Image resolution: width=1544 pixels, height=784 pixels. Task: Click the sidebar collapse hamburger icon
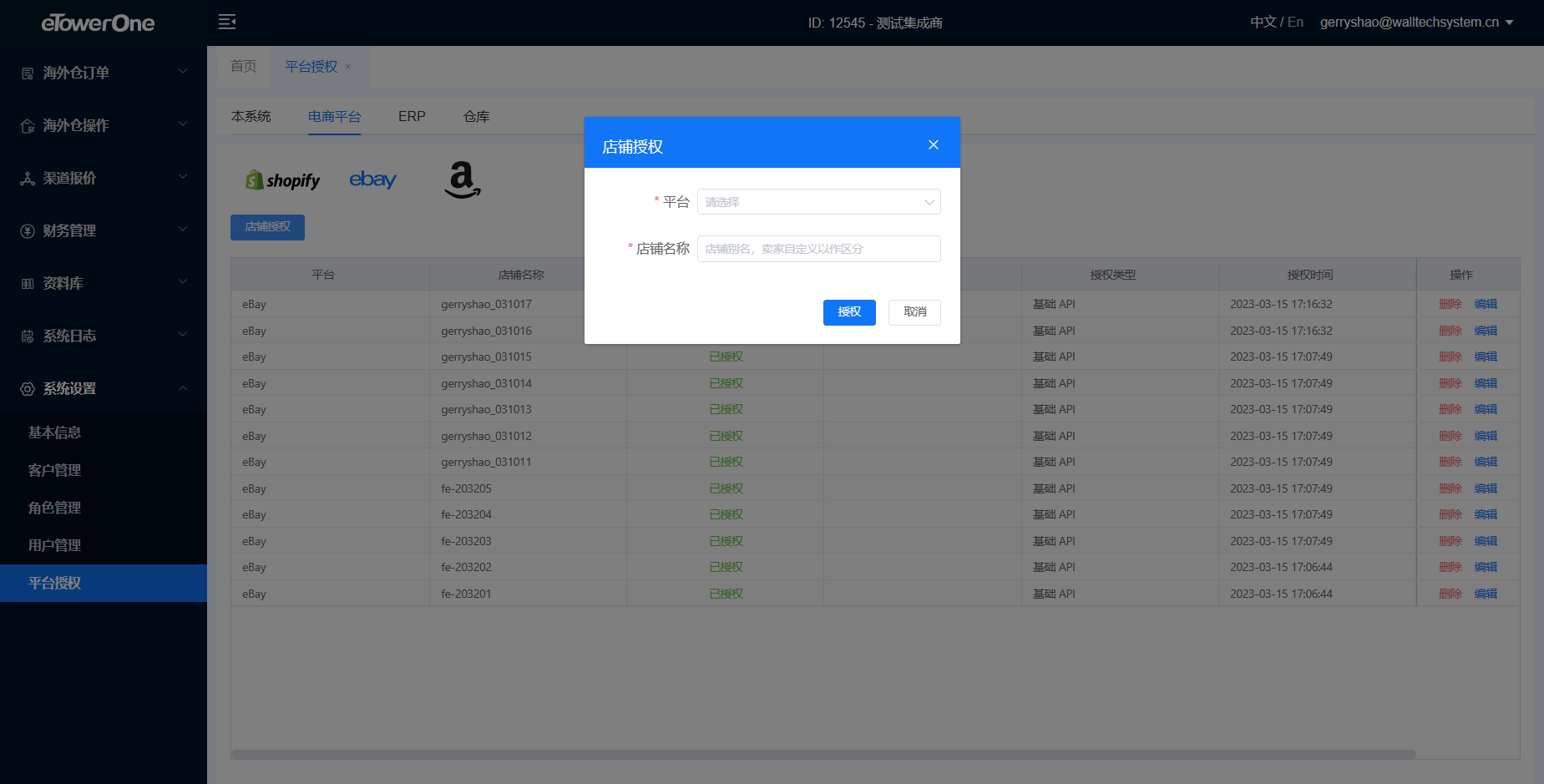coord(226,22)
